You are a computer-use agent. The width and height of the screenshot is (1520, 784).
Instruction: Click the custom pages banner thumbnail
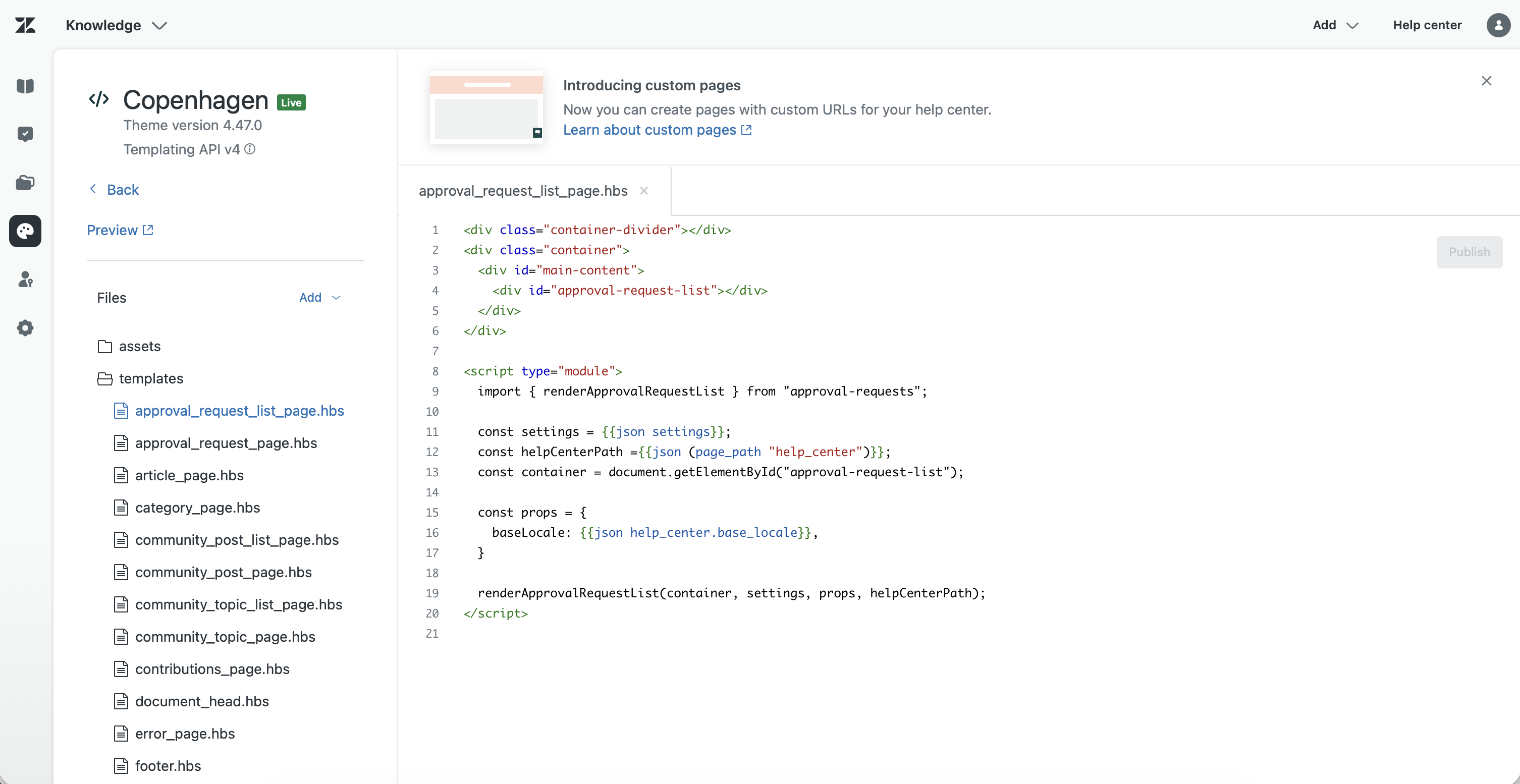pos(486,107)
